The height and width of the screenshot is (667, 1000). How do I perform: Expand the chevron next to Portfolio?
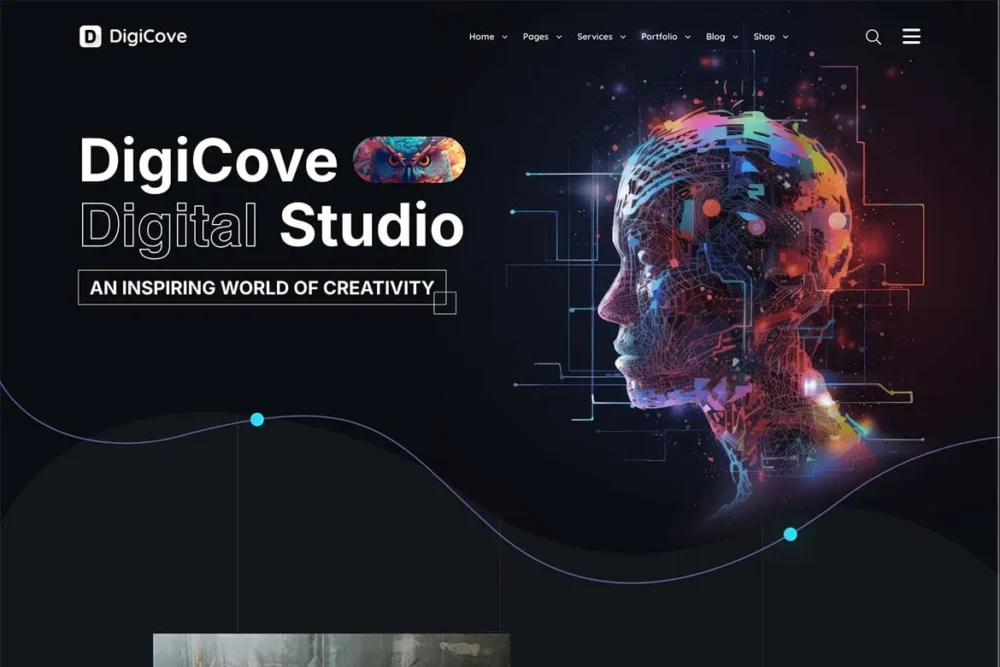pyautogui.click(x=688, y=38)
